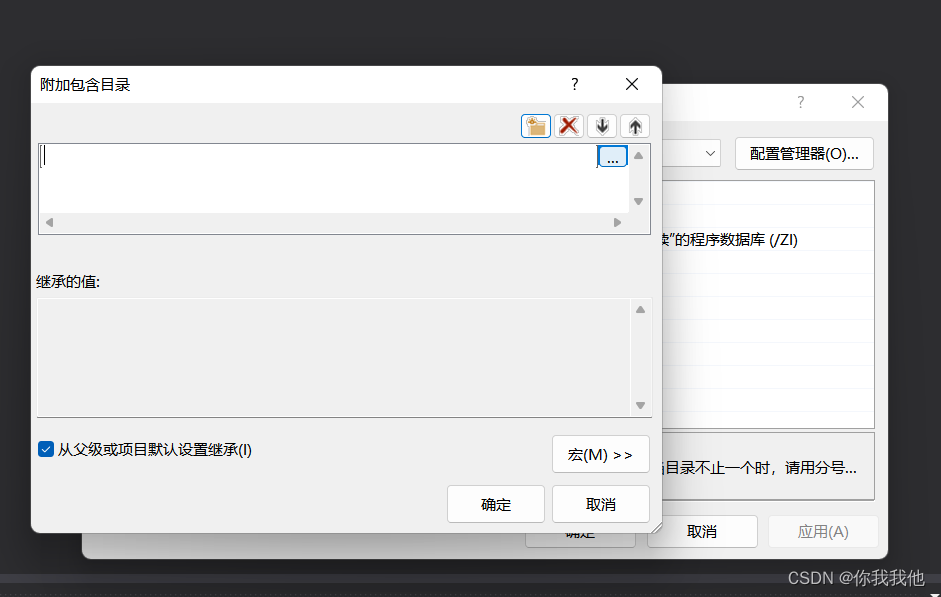
Task: Move the selected directory entry down
Action: click(x=602, y=126)
